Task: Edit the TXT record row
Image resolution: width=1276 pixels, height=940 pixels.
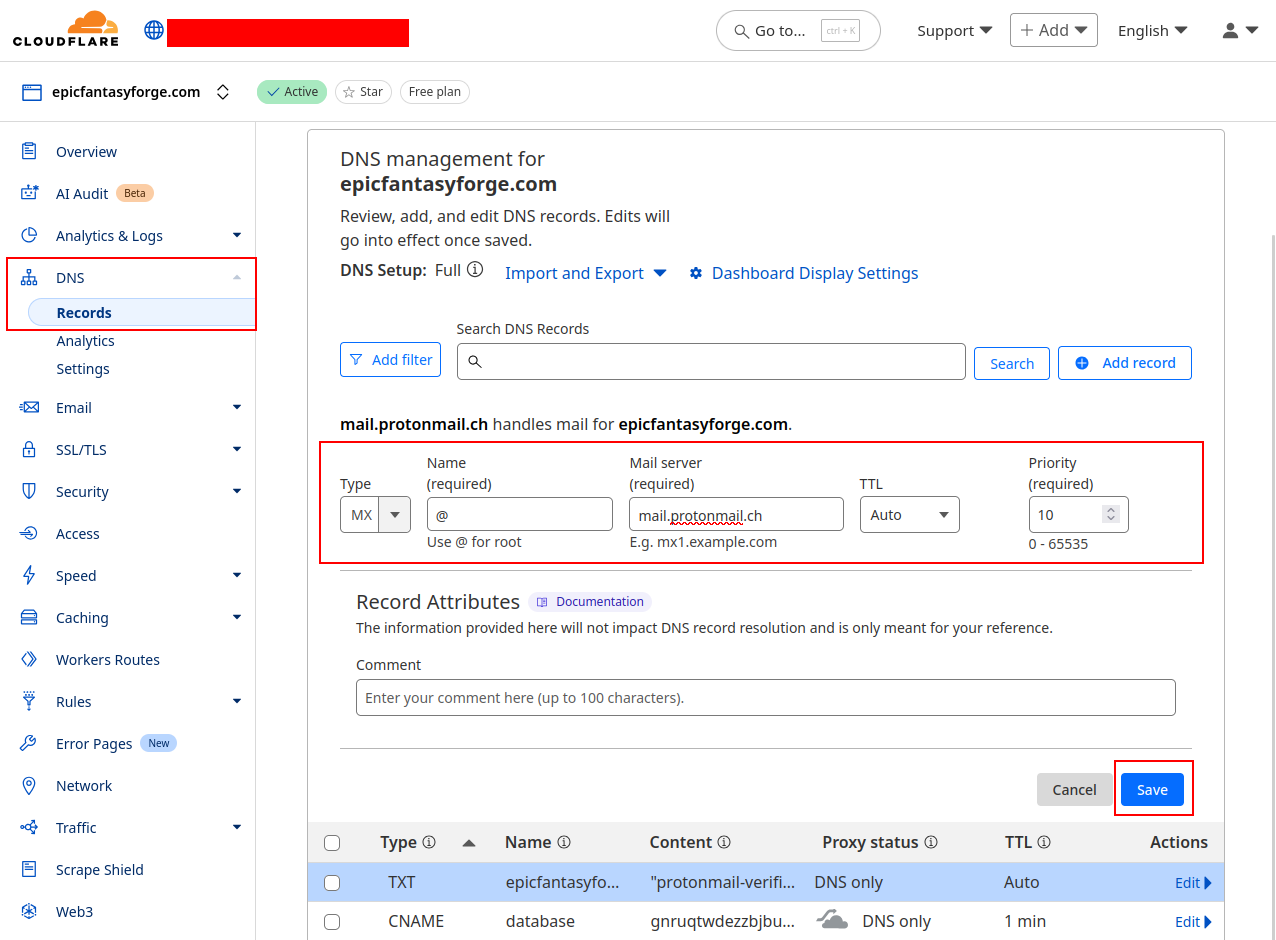Action: click(x=1193, y=883)
